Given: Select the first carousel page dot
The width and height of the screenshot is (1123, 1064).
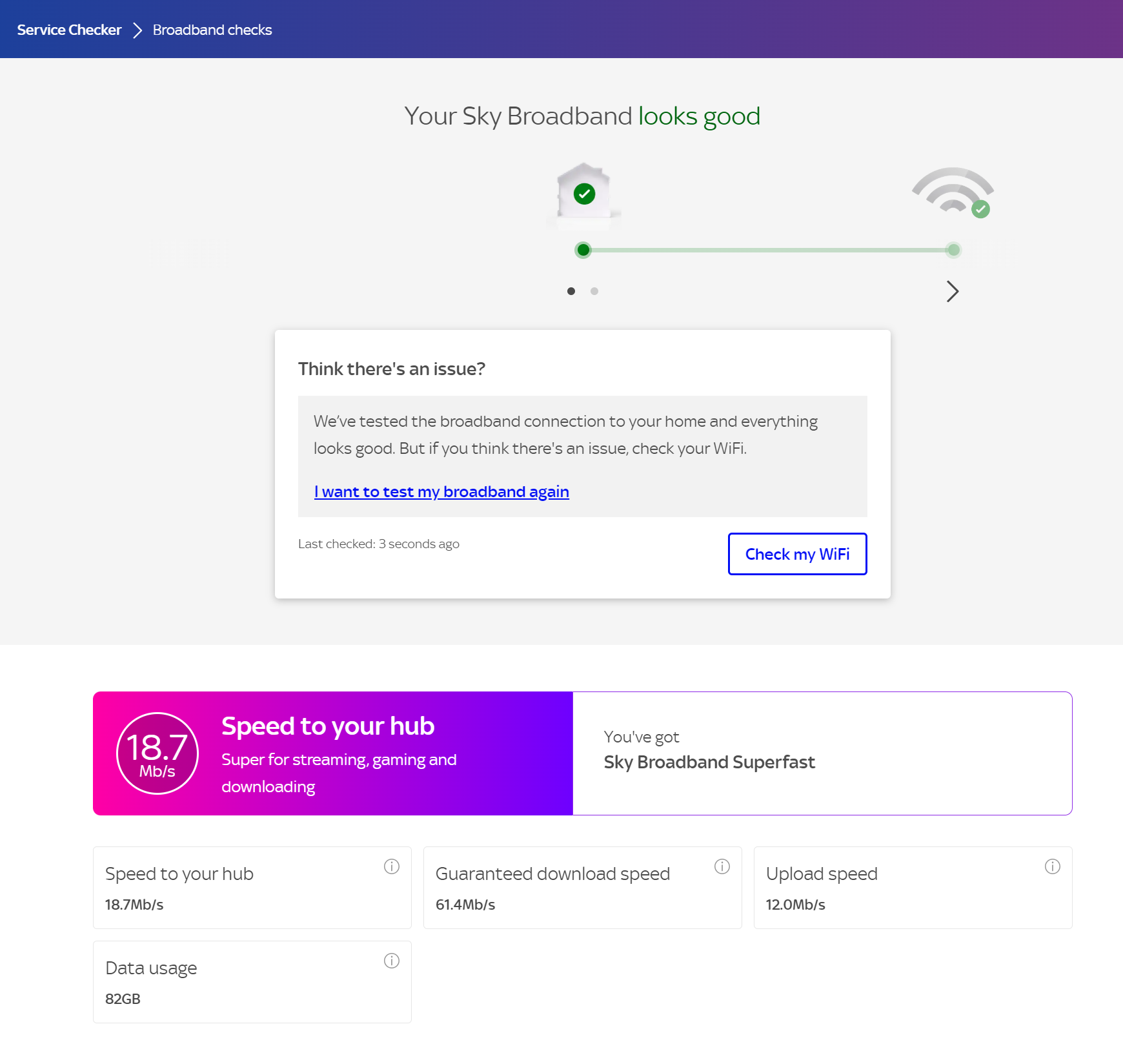Looking at the screenshot, I should 571,291.
